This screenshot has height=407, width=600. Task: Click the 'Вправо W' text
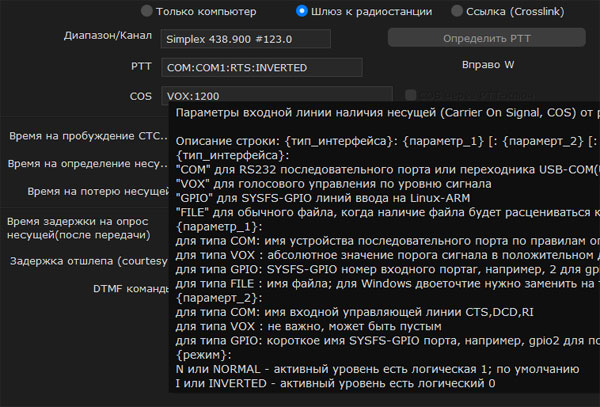[488, 65]
